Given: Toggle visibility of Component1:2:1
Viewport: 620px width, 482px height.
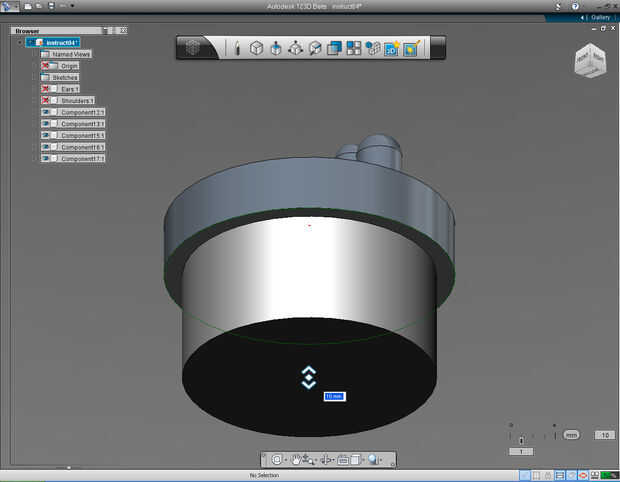Looking at the screenshot, I should pos(46,112).
